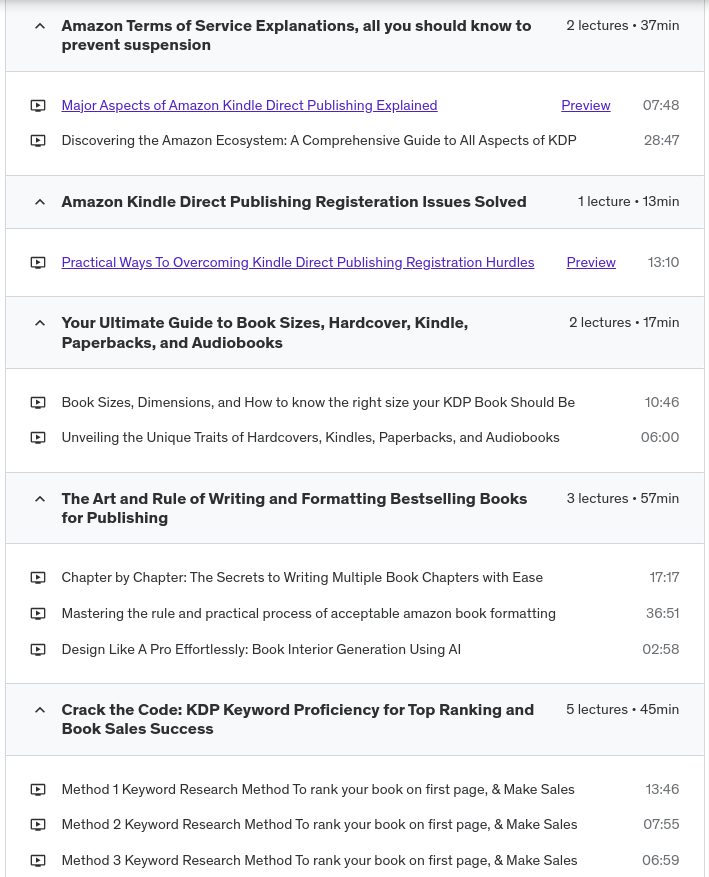
Task: Collapse the Crack the Code KDP Keyword section
Action: click(40, 710)
